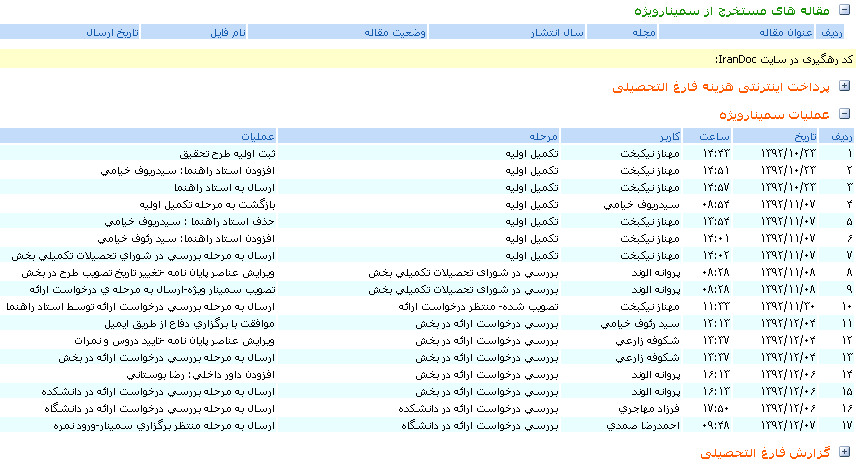Select 'افزودن استاد راهنما: سيدريوف خيامي' in row 2
Viewport: 856px width, 465px height.
(x=188, y=170)
